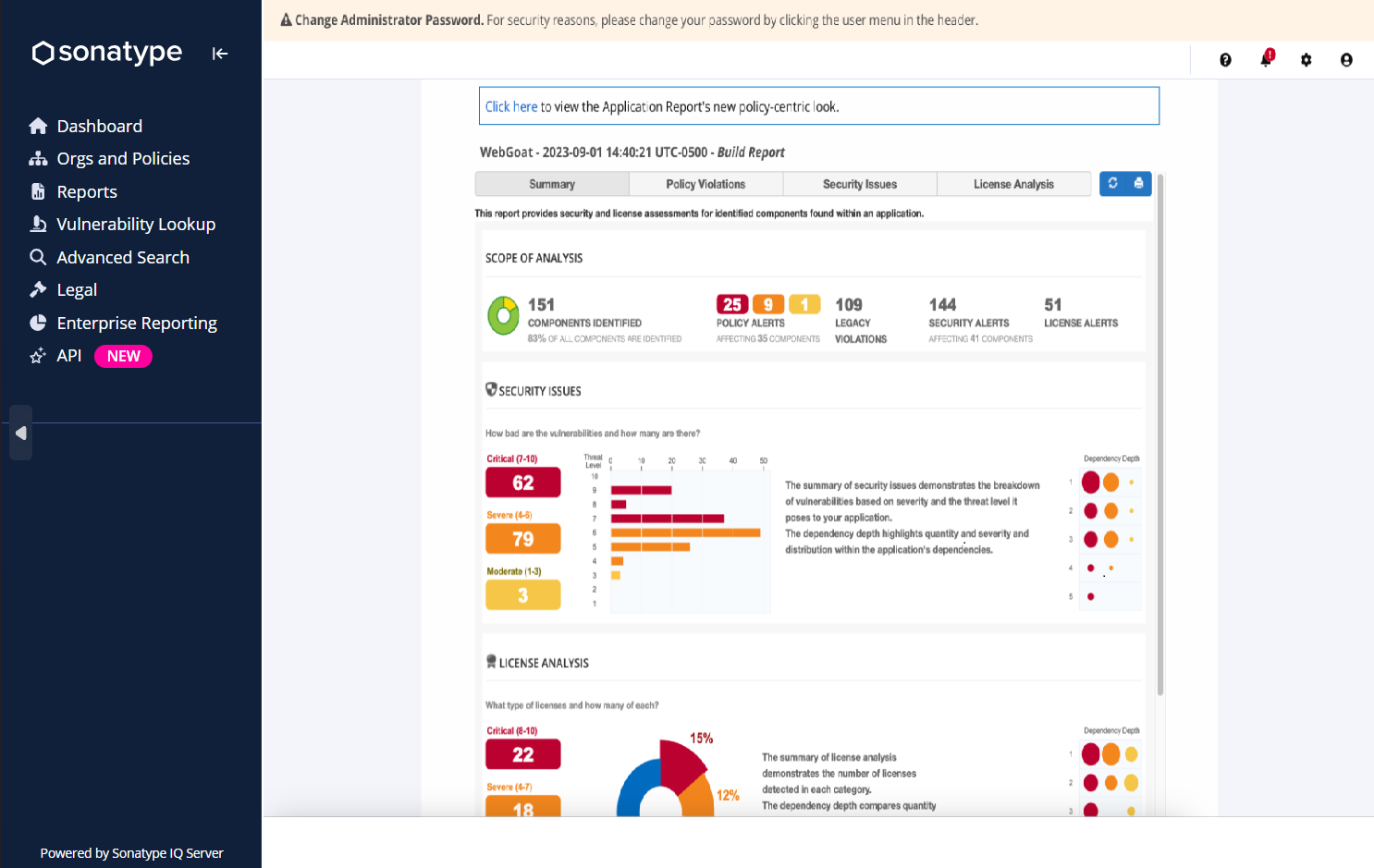The width and height of the screenshot is (1374, 868).
Task: Click the 79 severe security issues box
Action: pyautogui.click(x=523, y=539)
